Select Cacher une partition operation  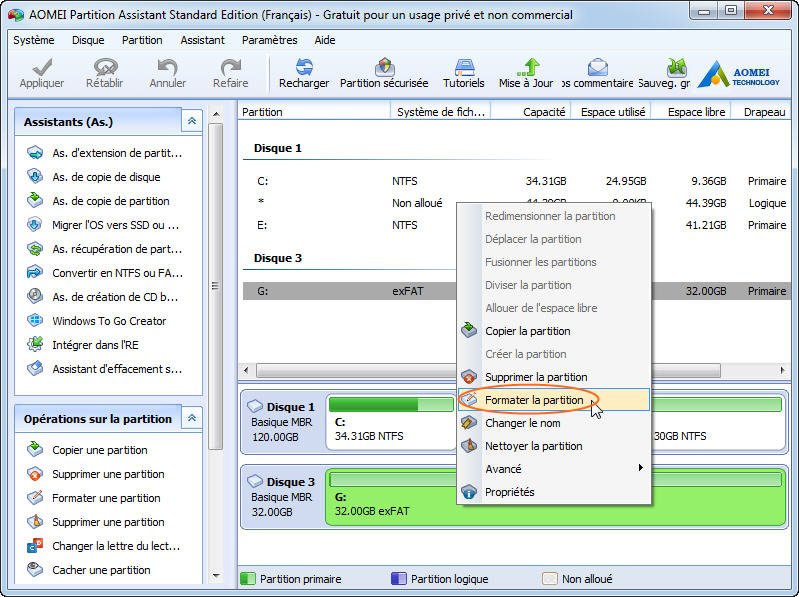point(89,569)
